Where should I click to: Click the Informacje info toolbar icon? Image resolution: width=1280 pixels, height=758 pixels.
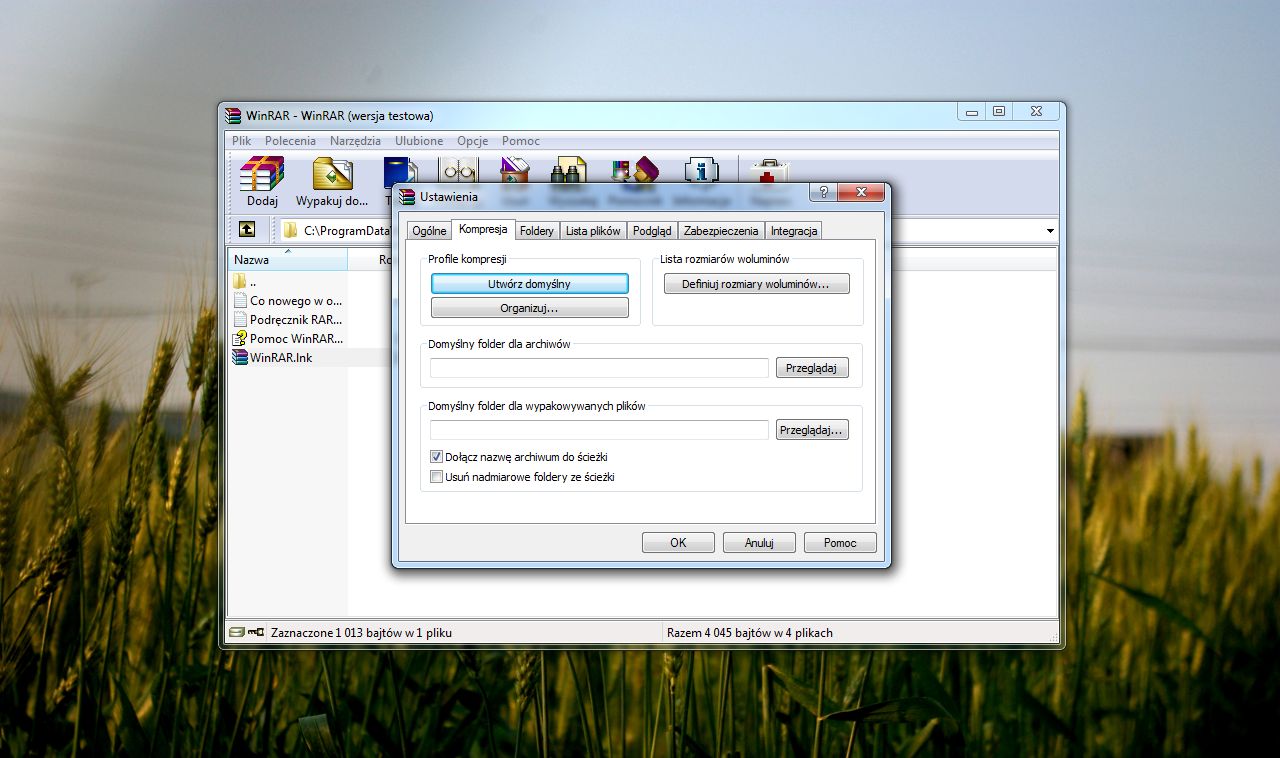701,170
